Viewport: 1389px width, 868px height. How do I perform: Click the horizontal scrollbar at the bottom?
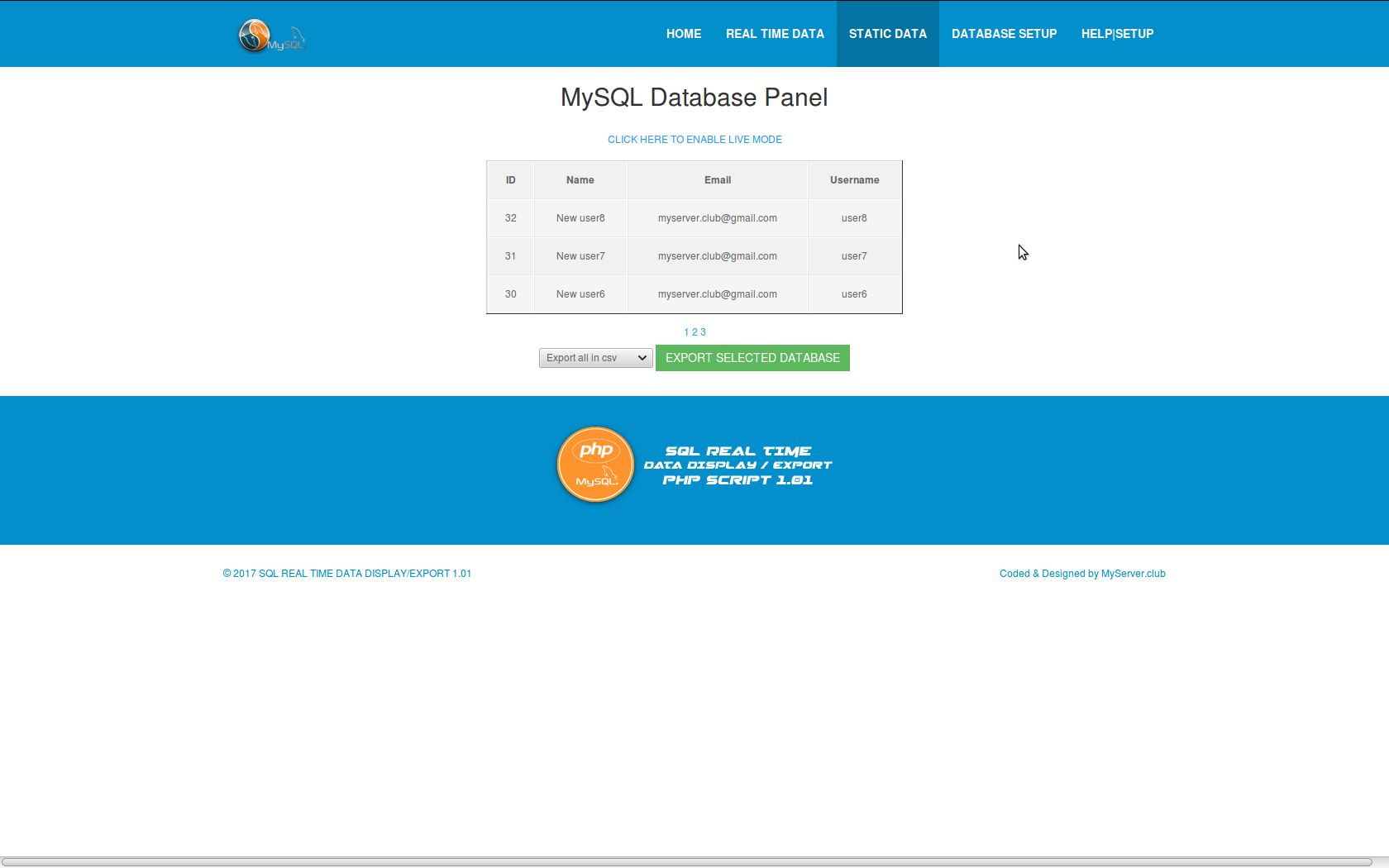pyautogui.click(x=687, y=862)
